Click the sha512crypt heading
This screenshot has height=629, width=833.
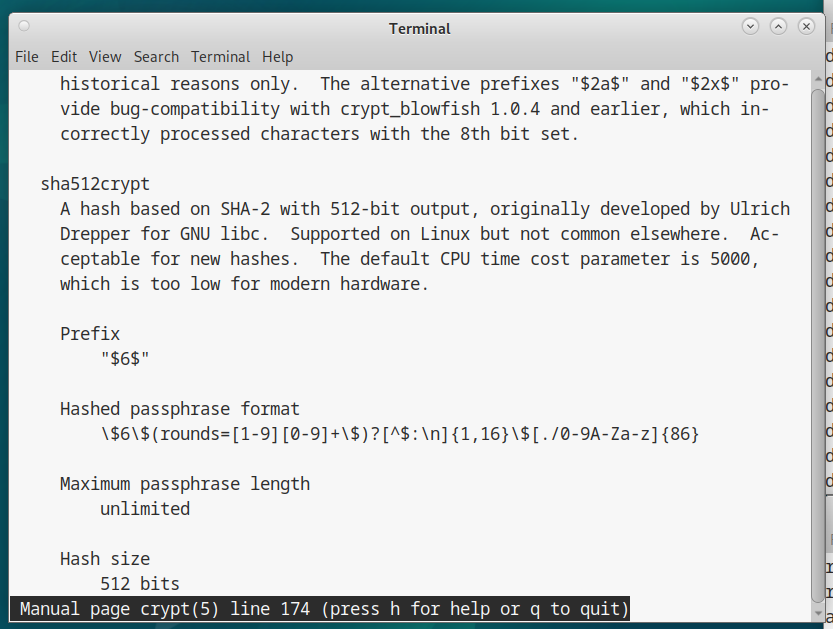(95, 184)
